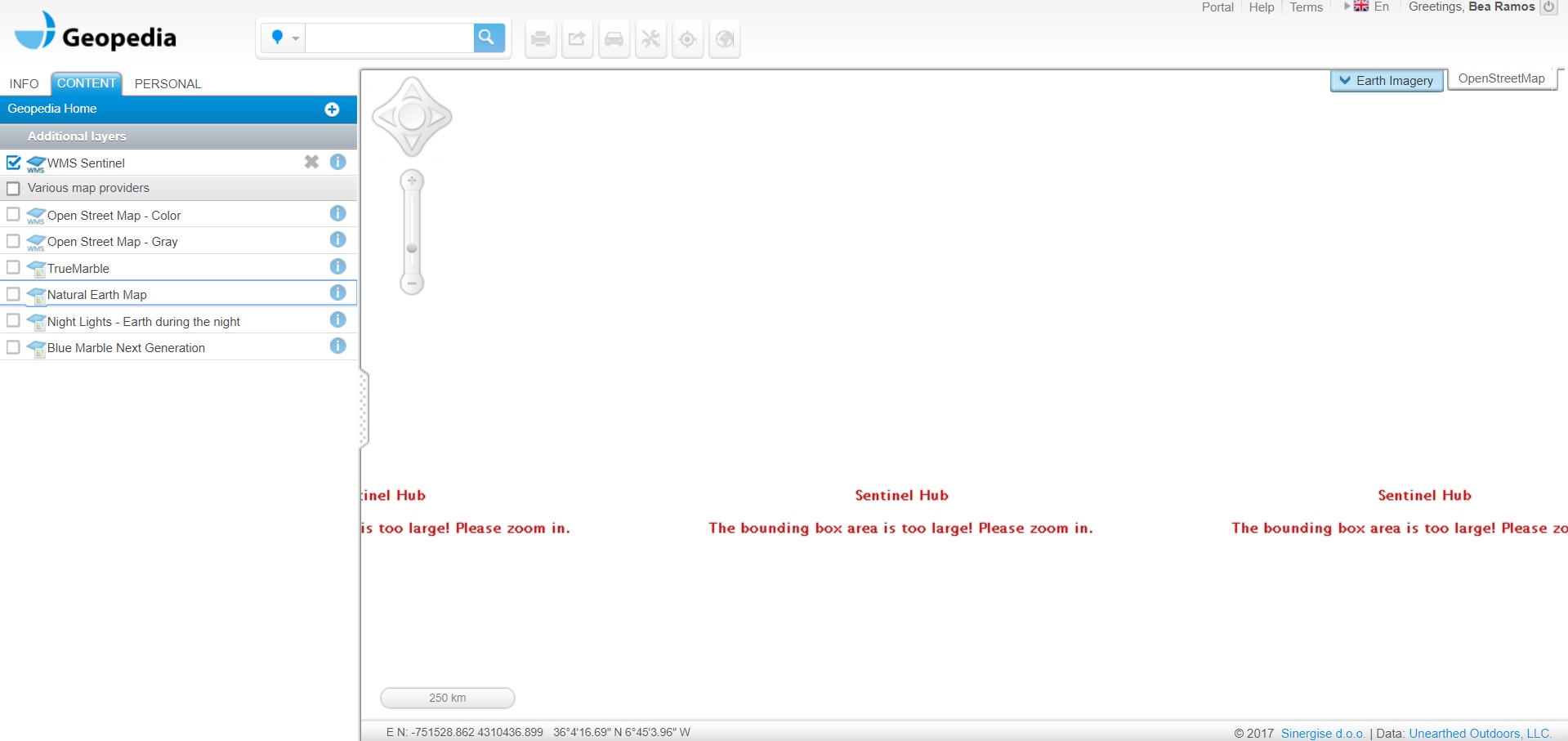Click the plus icon on Geopedia Home
The height and width of the screenshot is (741, 1568).
[x=332, y=109]
